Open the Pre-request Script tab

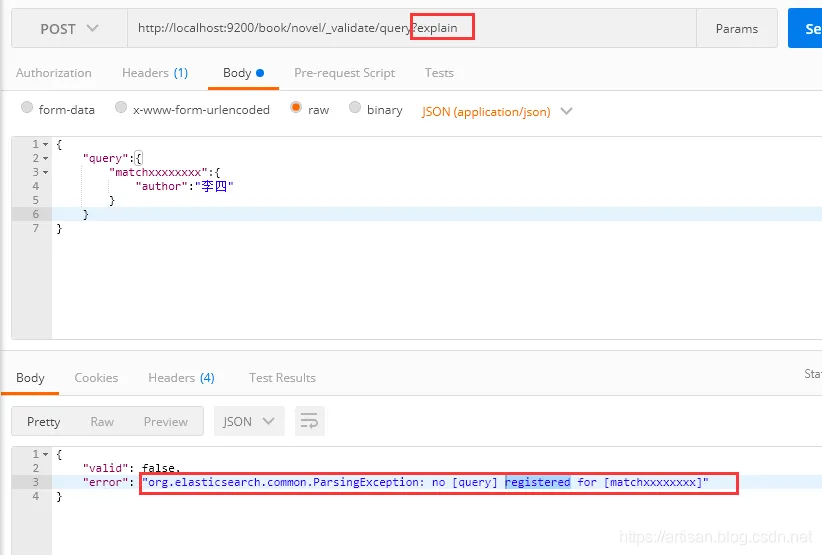coord(344,73)
